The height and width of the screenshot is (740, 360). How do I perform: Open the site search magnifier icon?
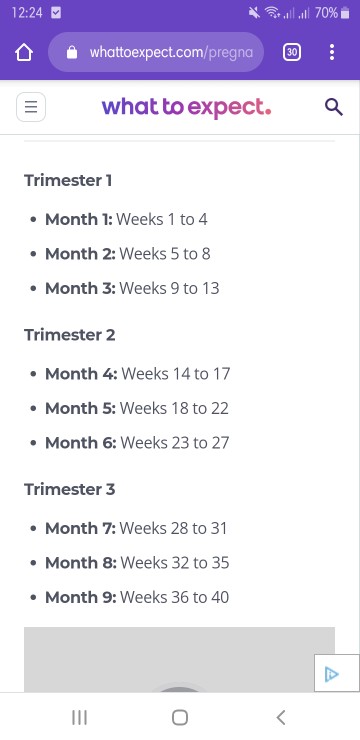point(334,108)
